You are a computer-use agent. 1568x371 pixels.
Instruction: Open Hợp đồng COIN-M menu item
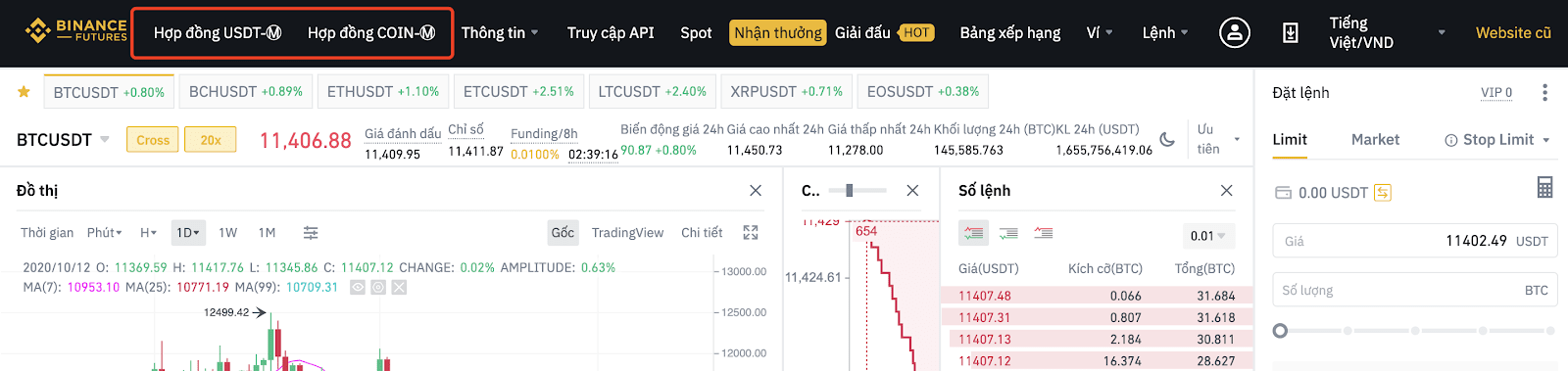coord(371,33)
